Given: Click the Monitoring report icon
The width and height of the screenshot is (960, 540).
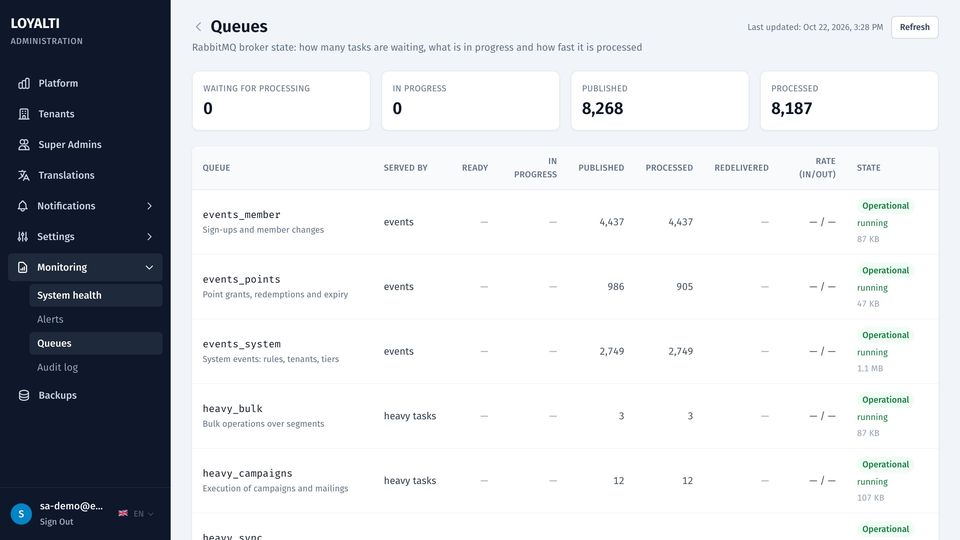Looking at the screenshot, I should [23, 267].
